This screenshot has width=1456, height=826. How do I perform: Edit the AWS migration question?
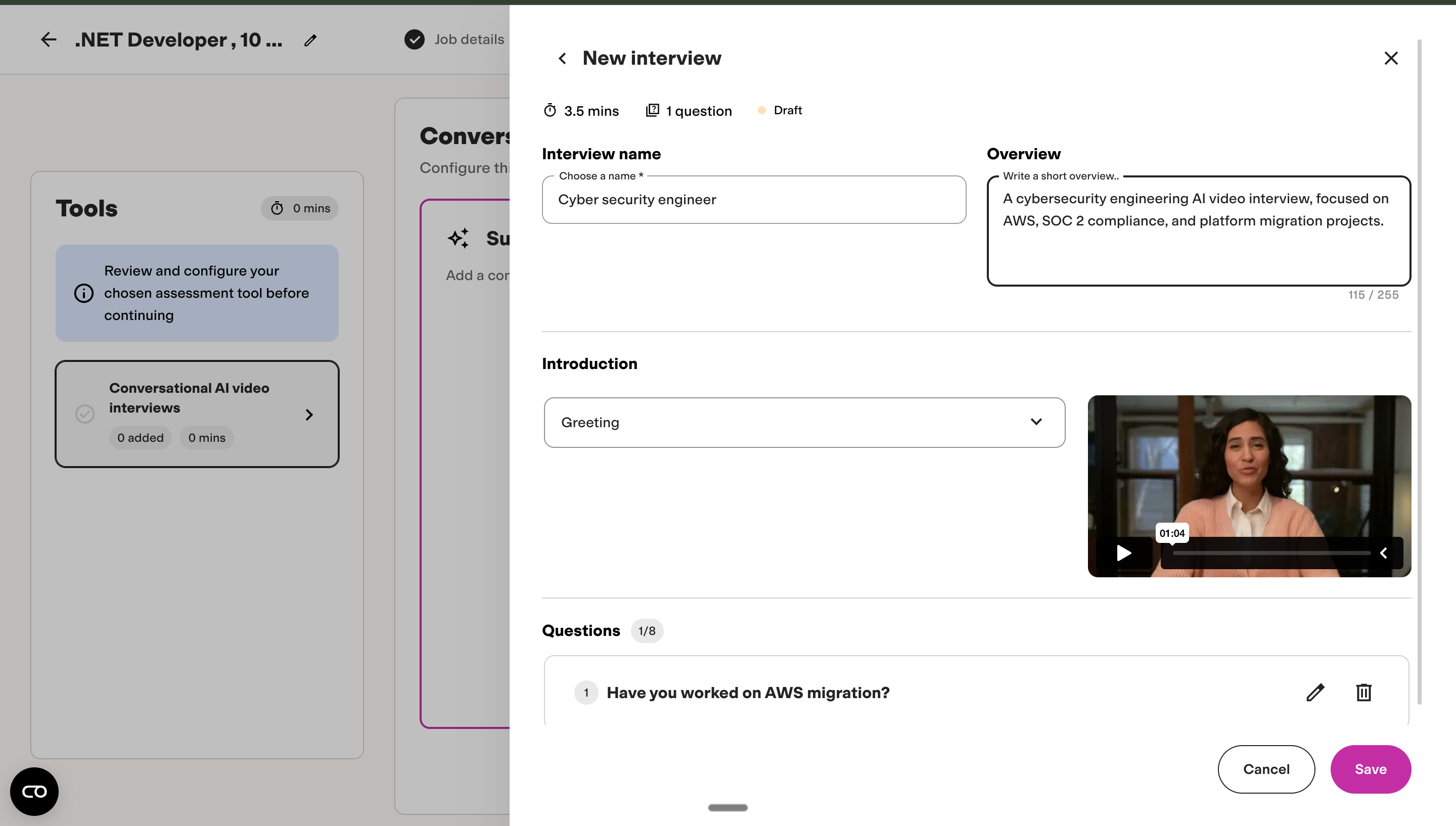(x=1315, y=692)
